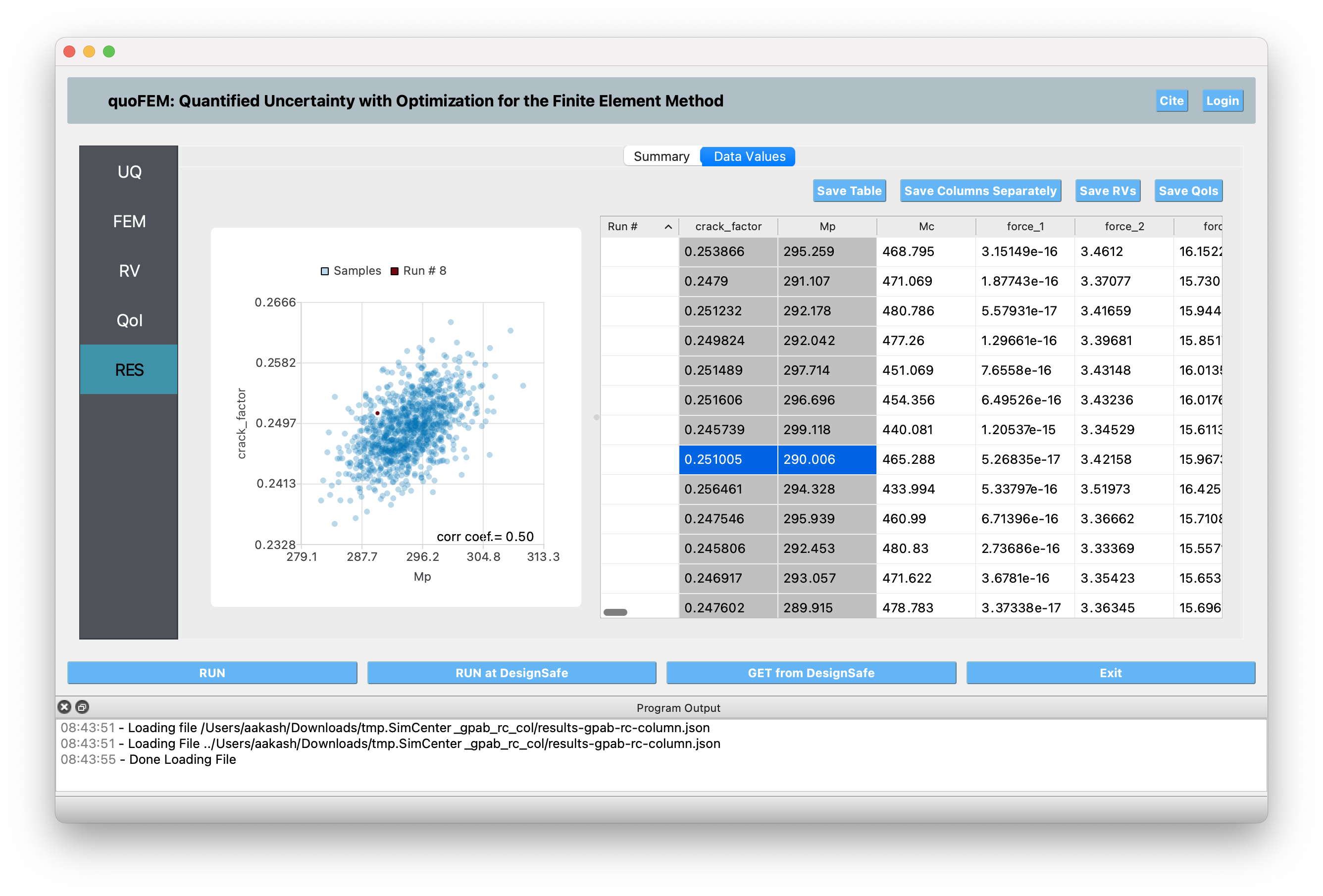1323x896 pixels.
Task: Click the Cite button
Action: (1171, 101)
